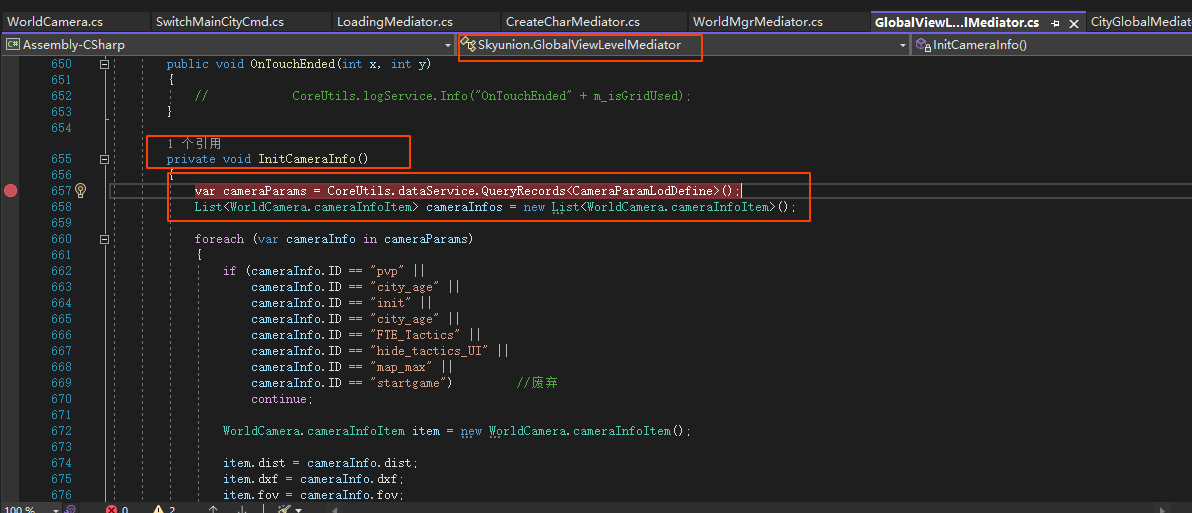Open the LoadingMediator.cs tab
This screenshot has width=1192, height=513.
[394, 21]
